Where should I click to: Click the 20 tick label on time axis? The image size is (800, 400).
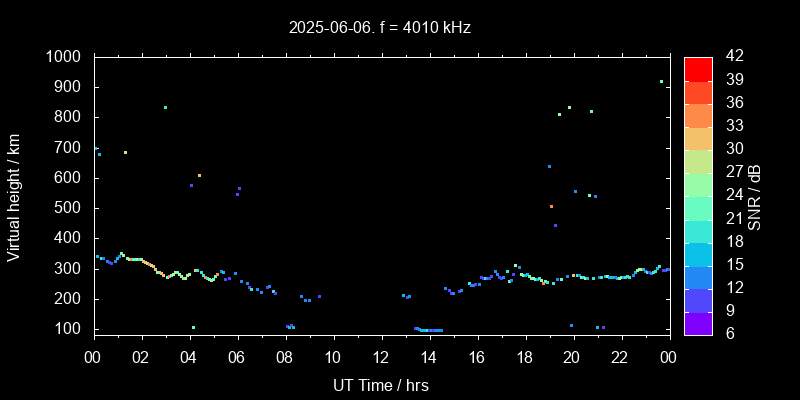point(572,358)
